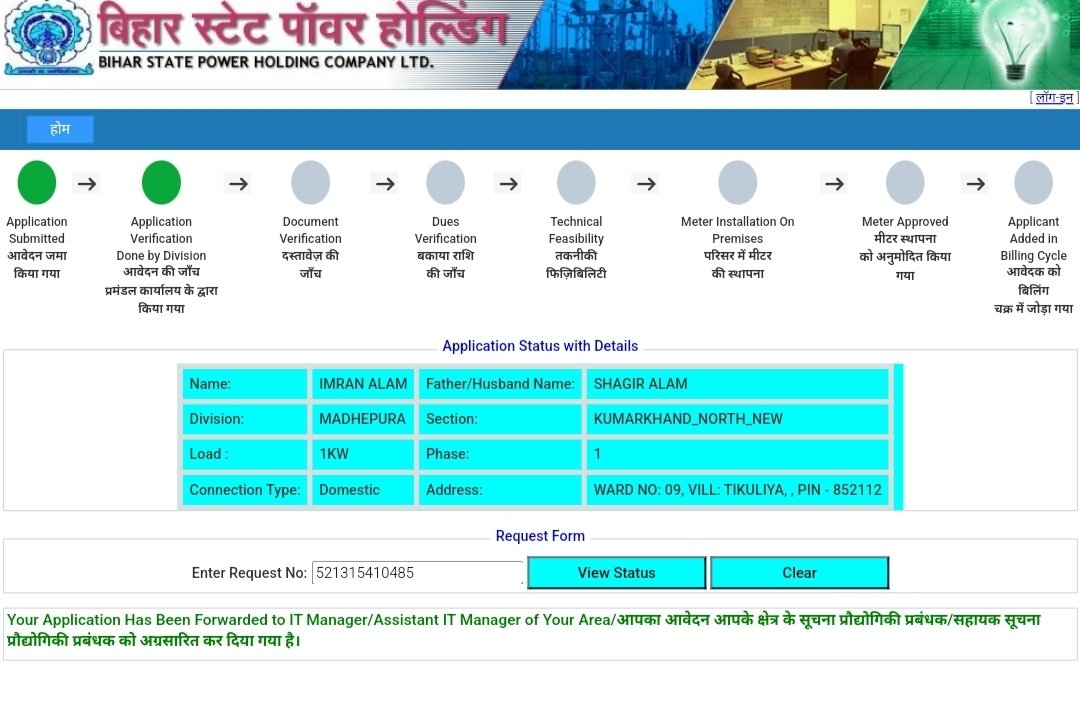Click the View Status button

pyautogui.click(x=616, y=573)
